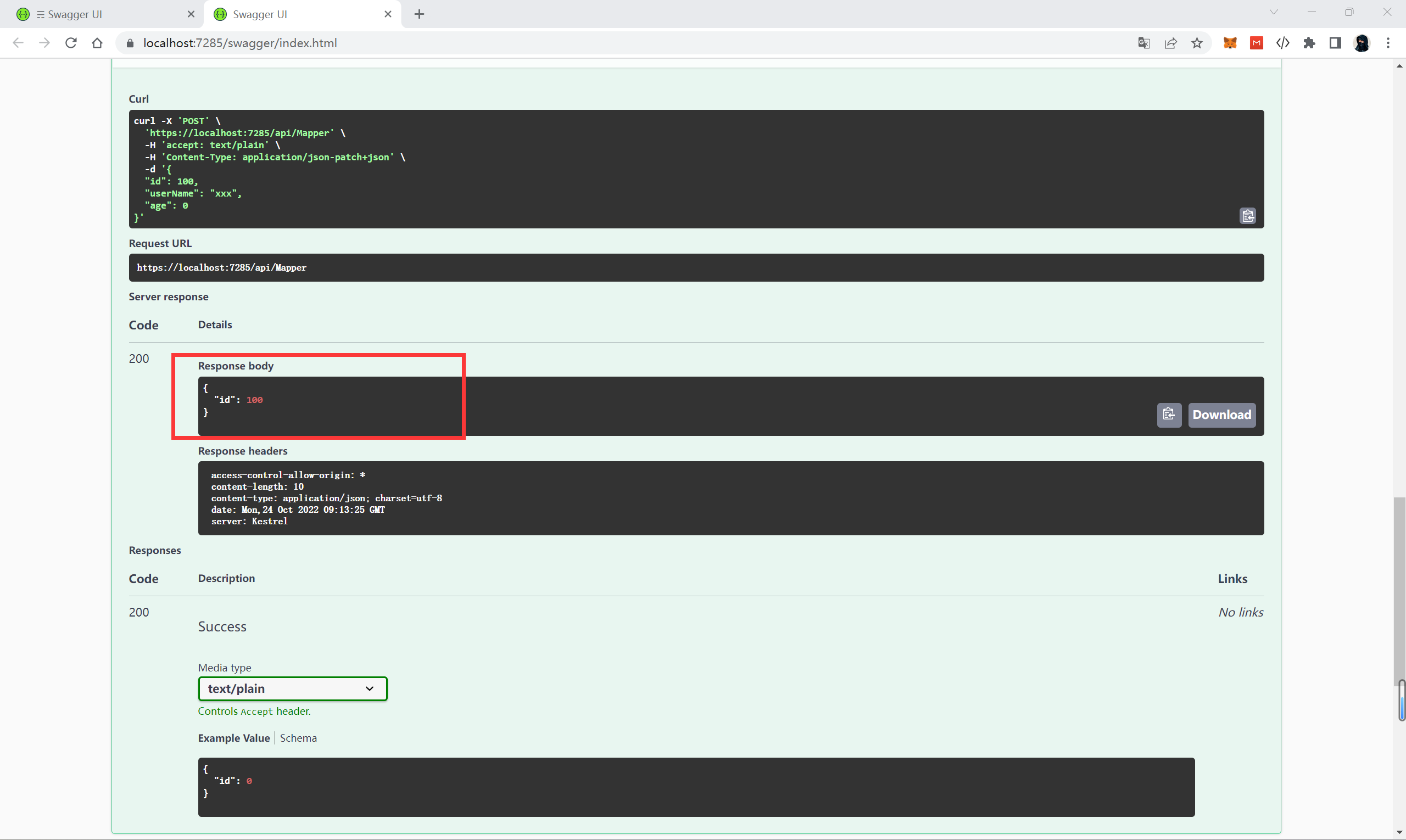This screenshot has height=840, width=1406.
Task: Switch to the Schema view
Action: 298,738
